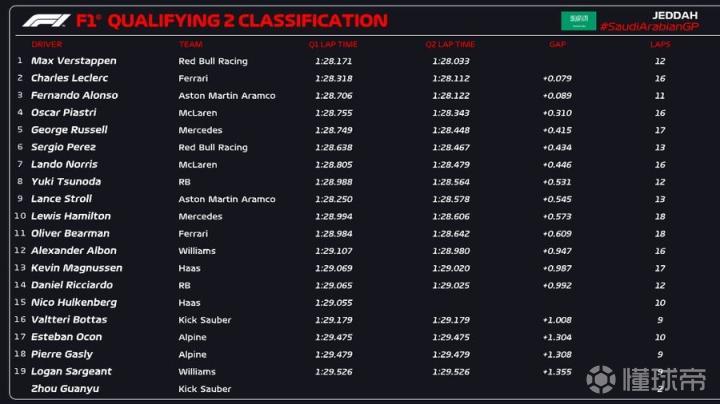Click the Saudi Arabia flag icon

(x=578, y=20)
